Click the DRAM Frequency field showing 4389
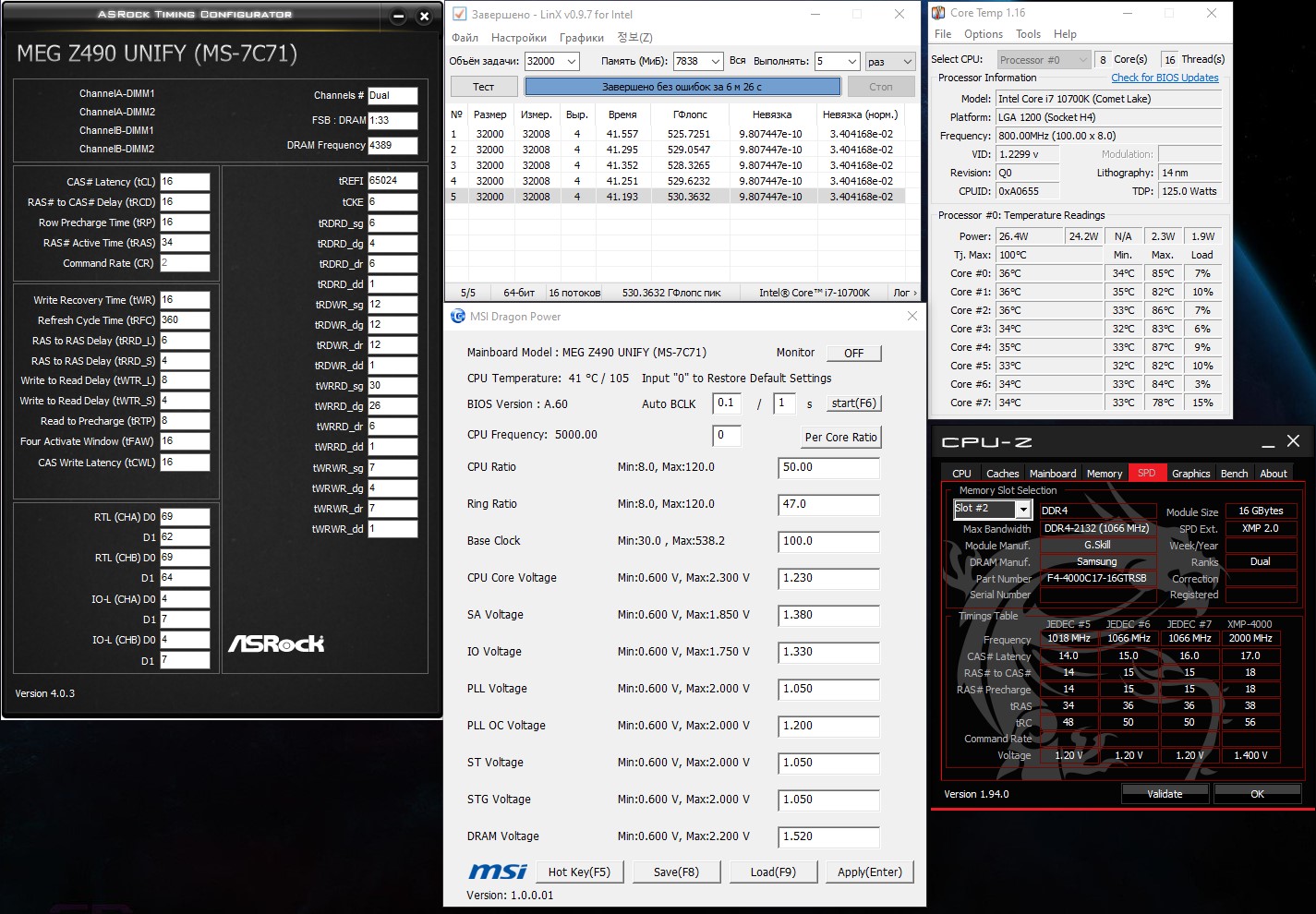Viewport: 1316px width, 914px height. pyautogui.click(x=392, y=145)
